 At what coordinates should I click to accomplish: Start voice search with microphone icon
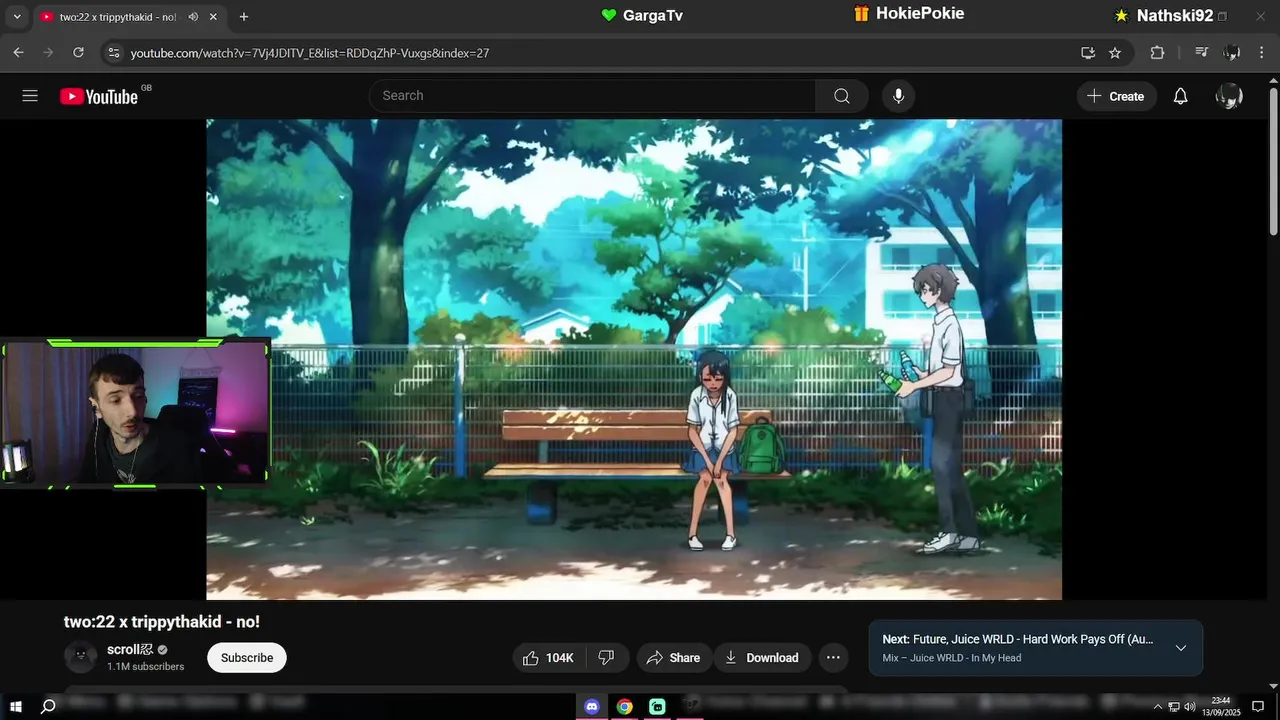(x=898, y=96)
